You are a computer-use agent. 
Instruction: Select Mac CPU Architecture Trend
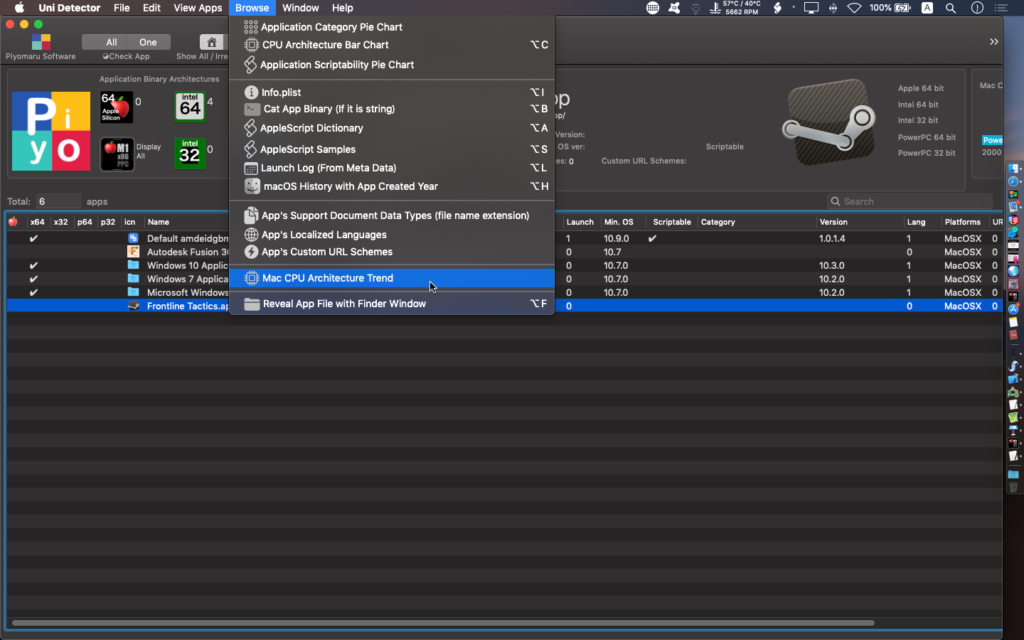392,278
